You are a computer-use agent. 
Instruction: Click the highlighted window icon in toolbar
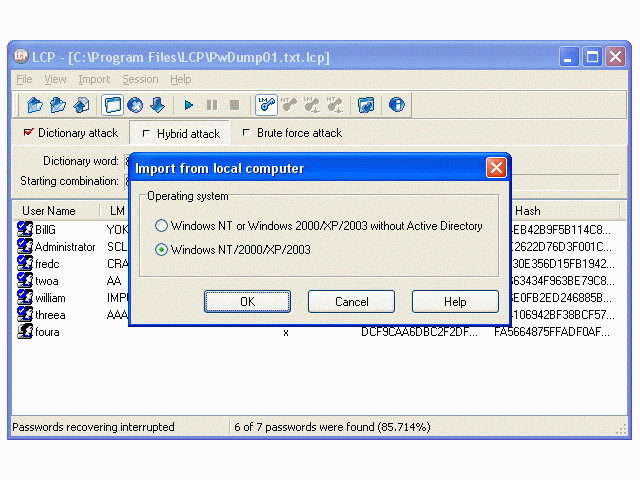click(x=113, y=105)
